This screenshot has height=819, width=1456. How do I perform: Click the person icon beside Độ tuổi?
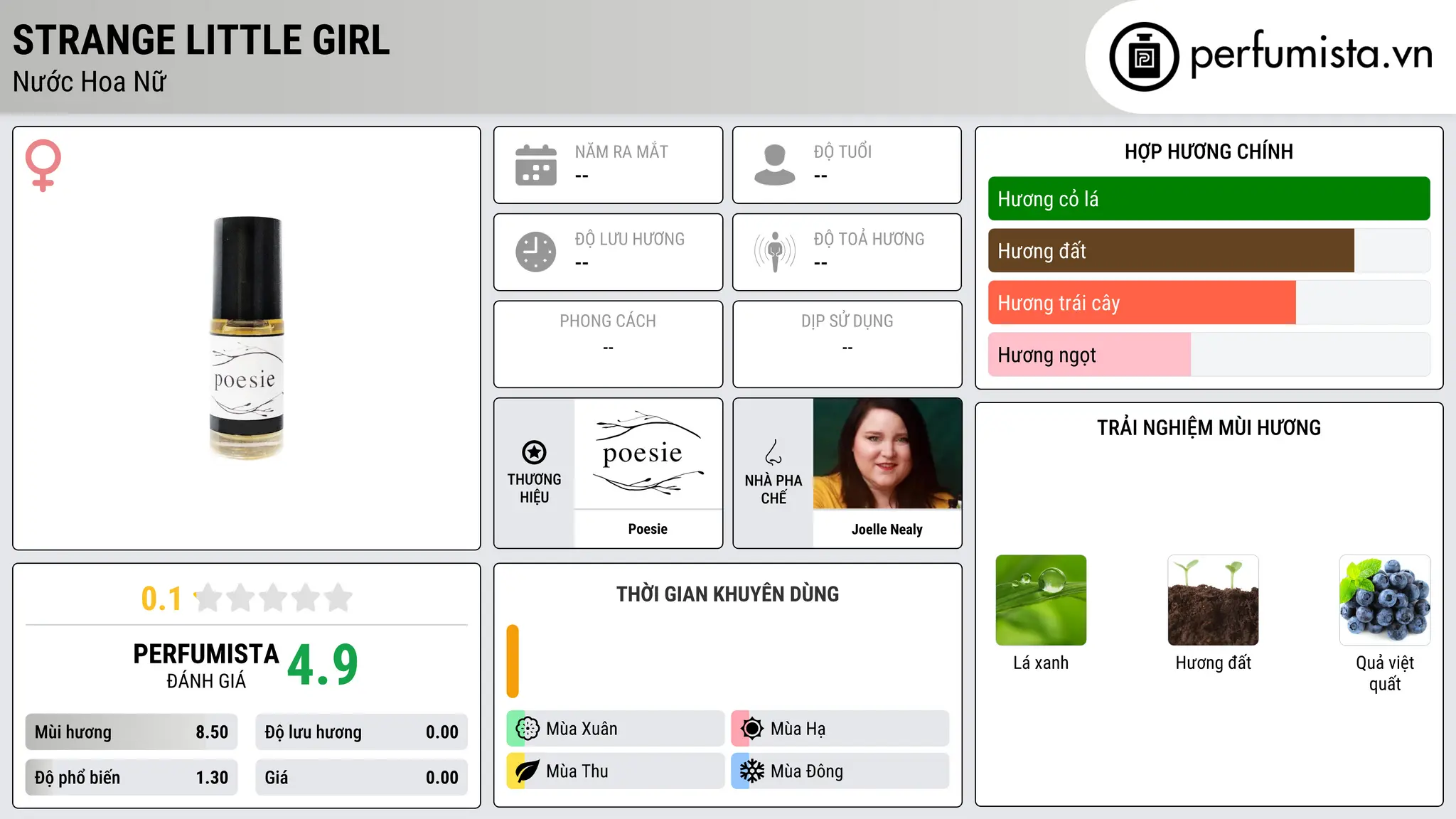coord(774,165)
